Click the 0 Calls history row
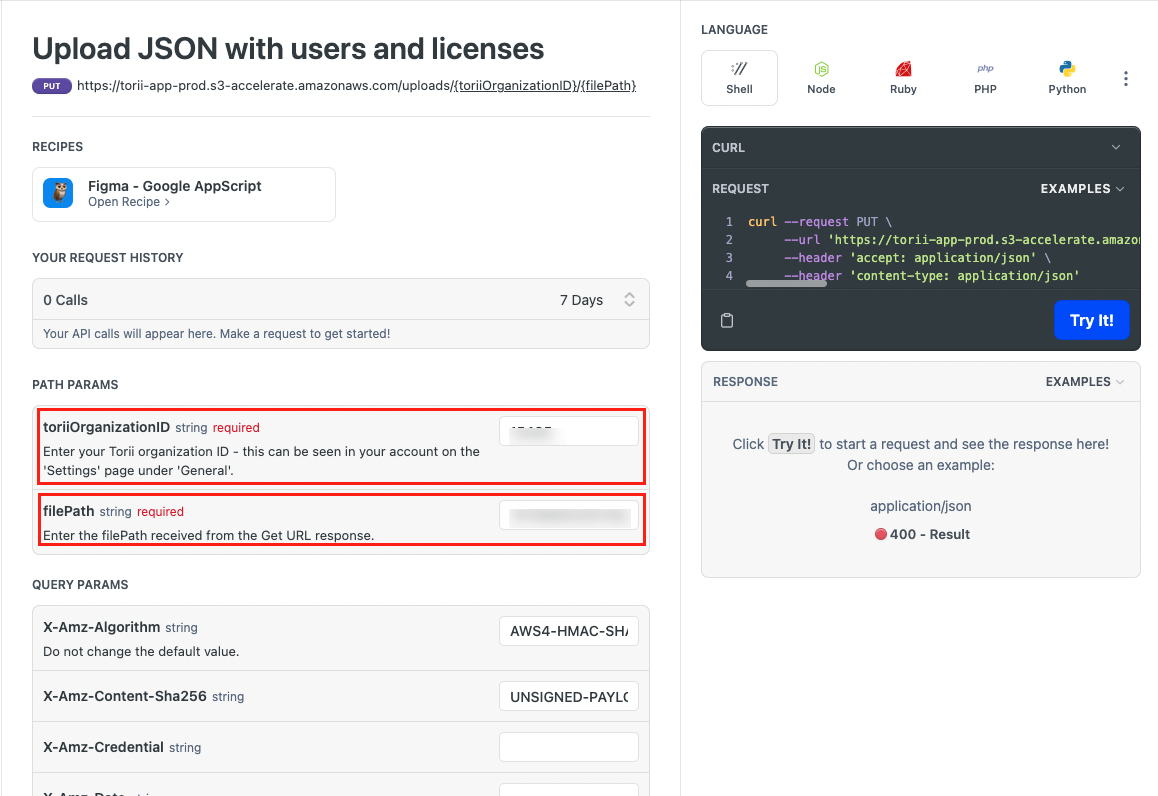The height and width of the screenshot is (796, 1158). 340,300
